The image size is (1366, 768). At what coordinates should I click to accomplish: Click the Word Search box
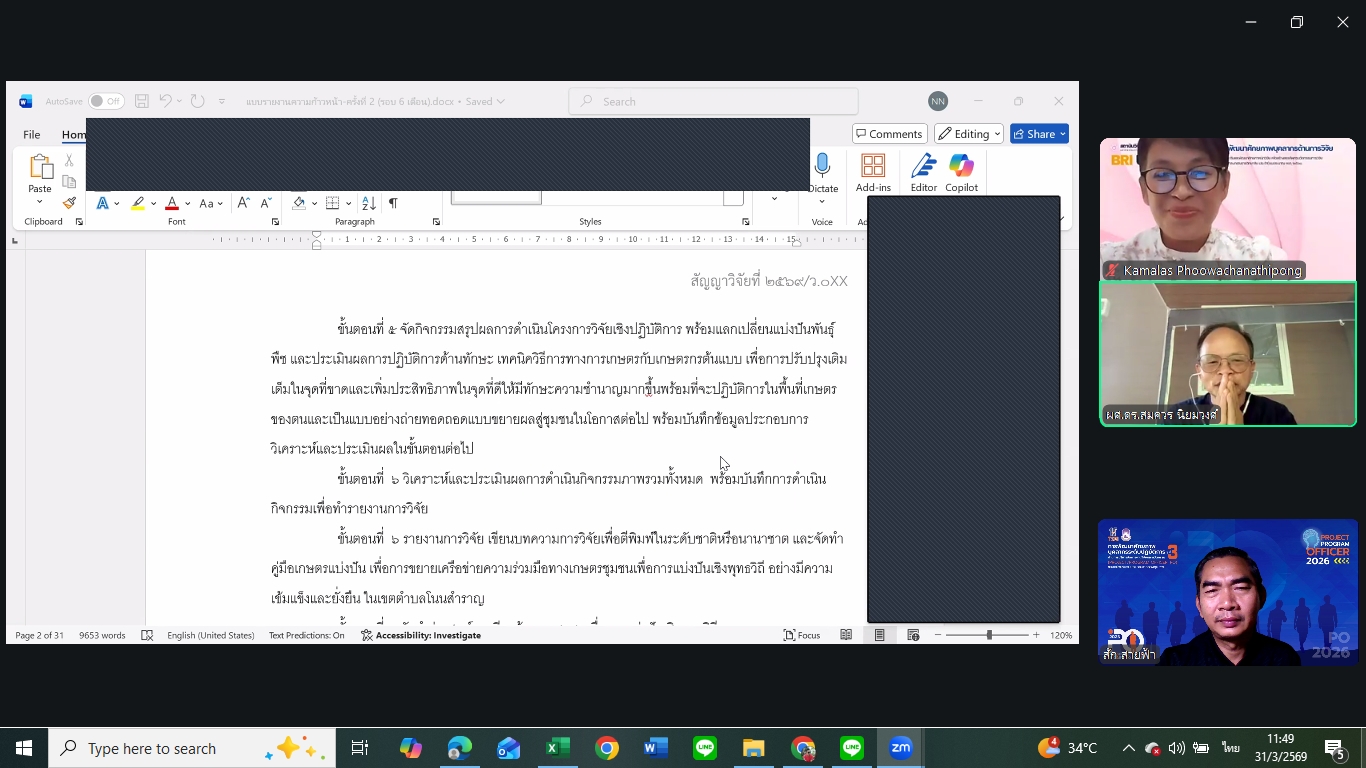tap(713, 101)
